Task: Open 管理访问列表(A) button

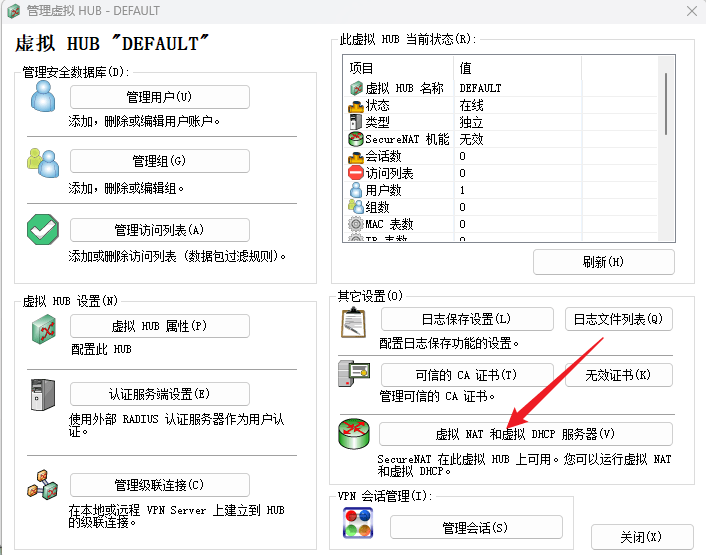Action: click(159, 230)
